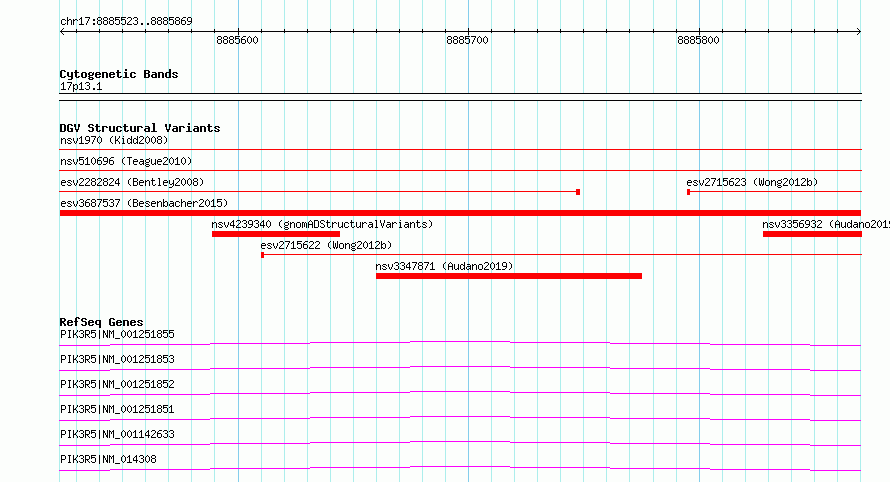Select the 17p13.1 band label
Image resolution: width=890 pixels, height=482 pixels.
pos(81,86)
